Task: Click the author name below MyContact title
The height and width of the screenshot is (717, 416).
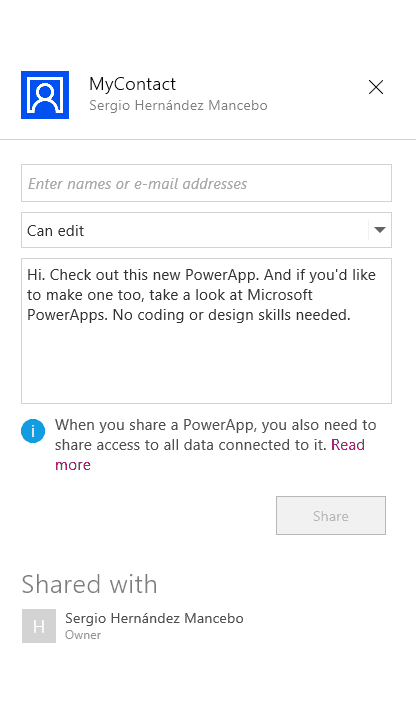Action: click(x=178, y=106)
